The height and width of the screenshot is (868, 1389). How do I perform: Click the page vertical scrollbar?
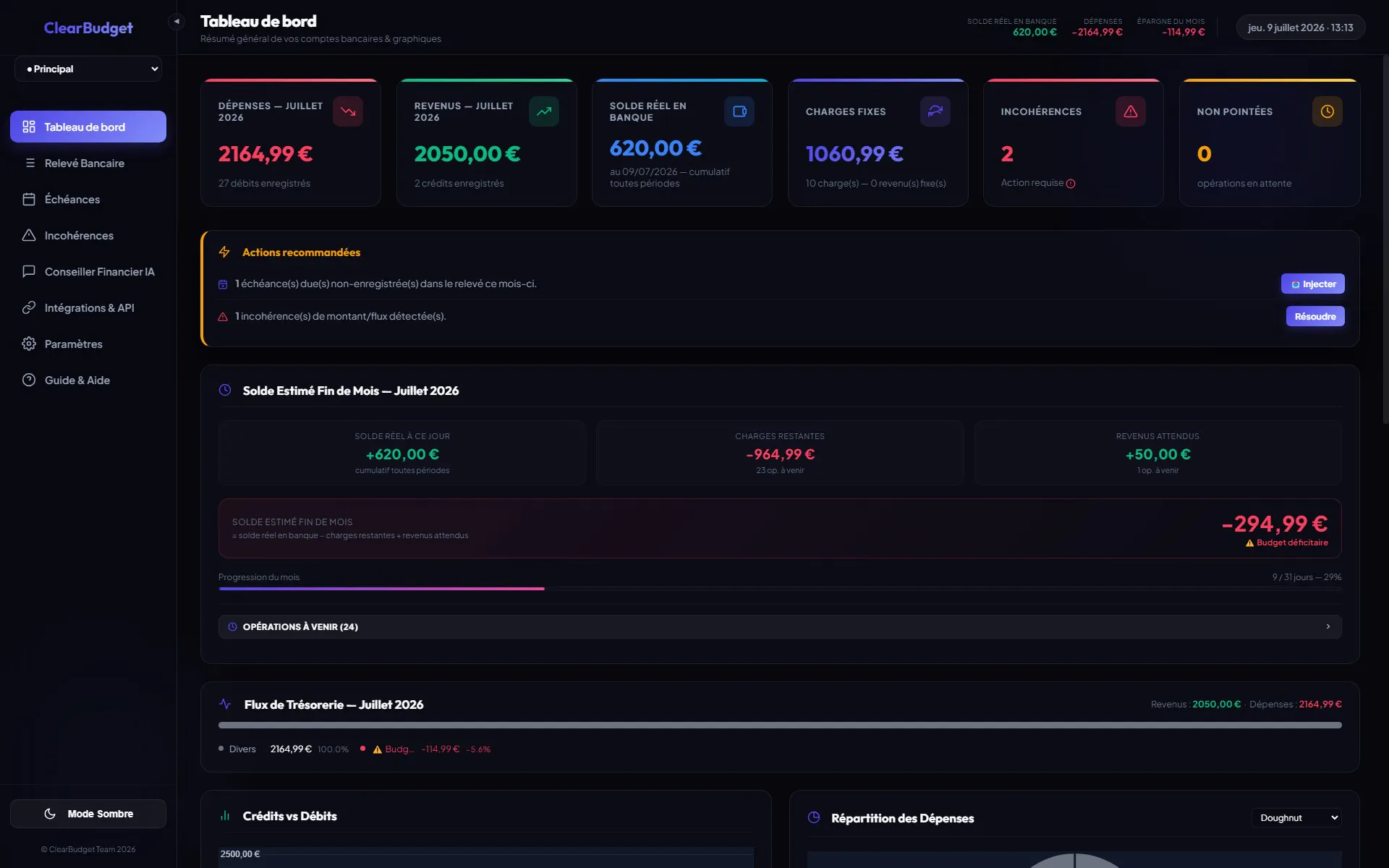1385,239
